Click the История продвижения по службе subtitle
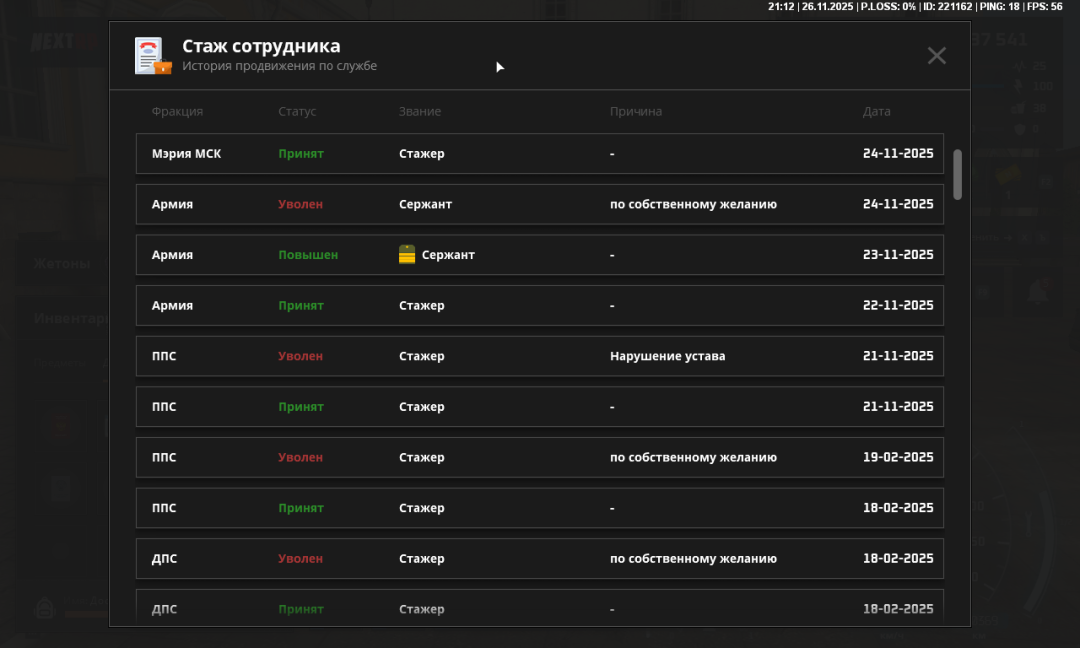The height and width of the screenshot is (648, 1080). pyautogui.click(x=279, y=67)
